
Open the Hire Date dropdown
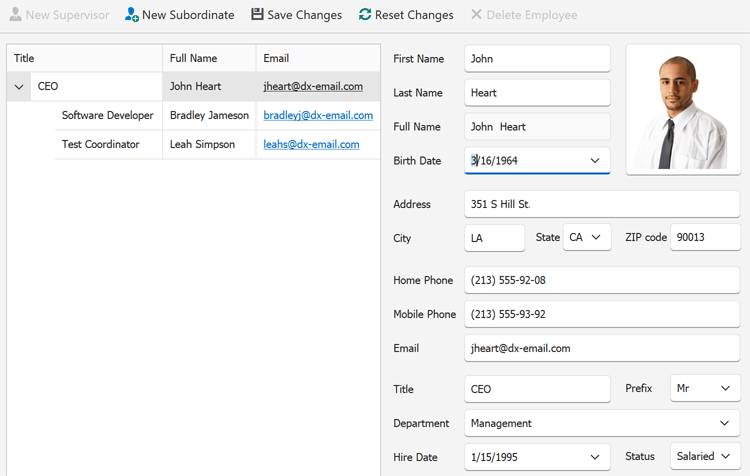pos(595,457)
